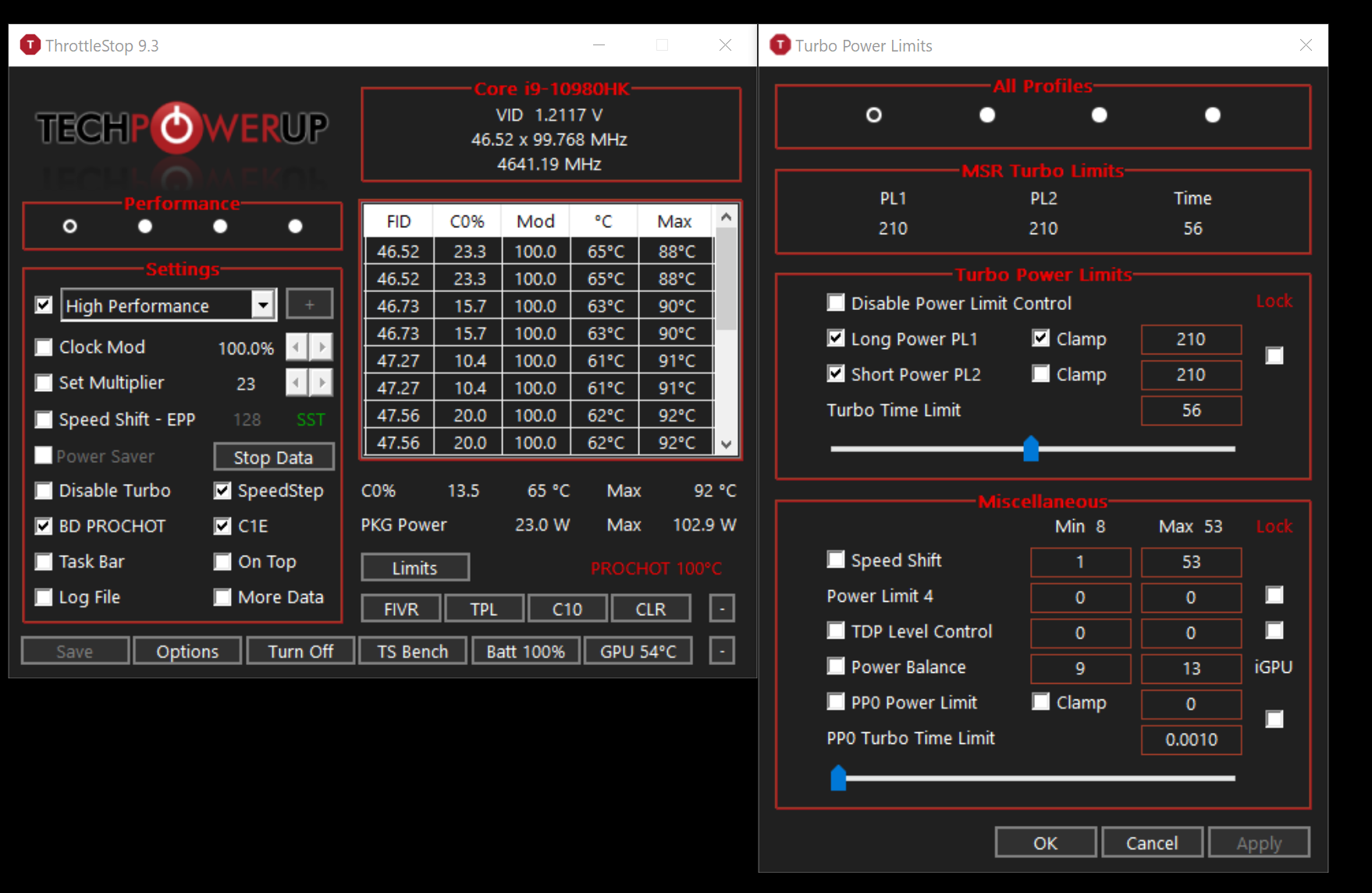Select the third Performance profile radio button
The width and height of the screenshot is (1372, 893).
(220, 226)
